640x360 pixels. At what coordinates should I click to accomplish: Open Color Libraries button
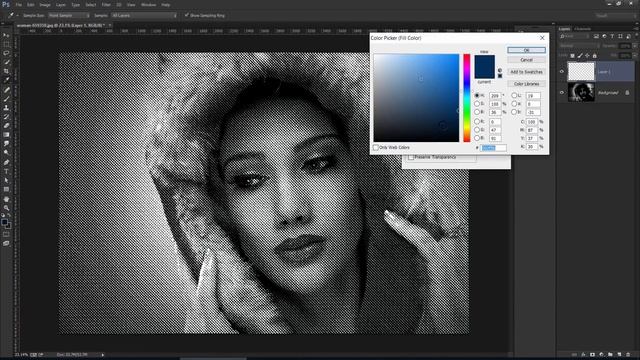[x=526, y=84]
